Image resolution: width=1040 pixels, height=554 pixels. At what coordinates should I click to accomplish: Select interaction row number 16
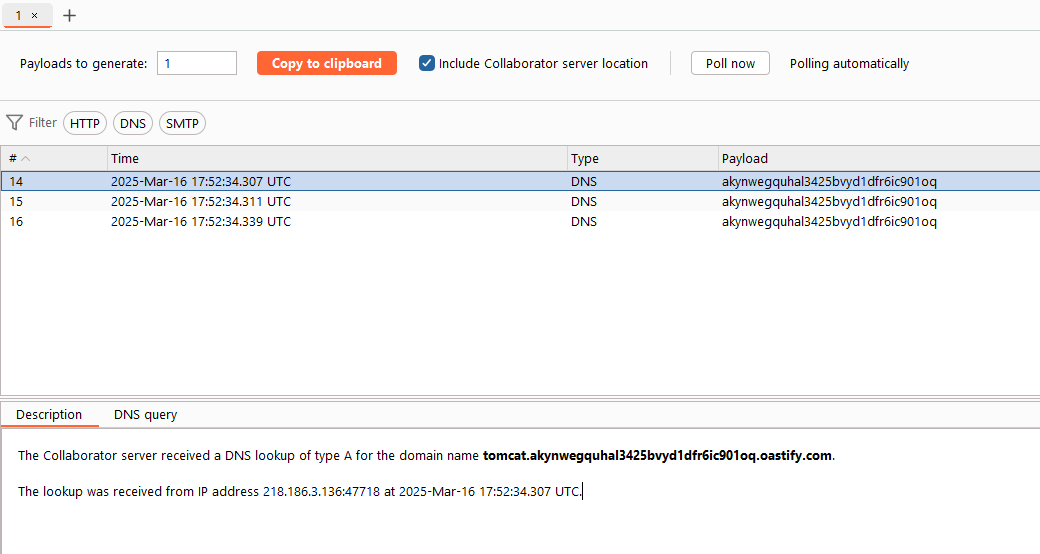click(520, 222)
